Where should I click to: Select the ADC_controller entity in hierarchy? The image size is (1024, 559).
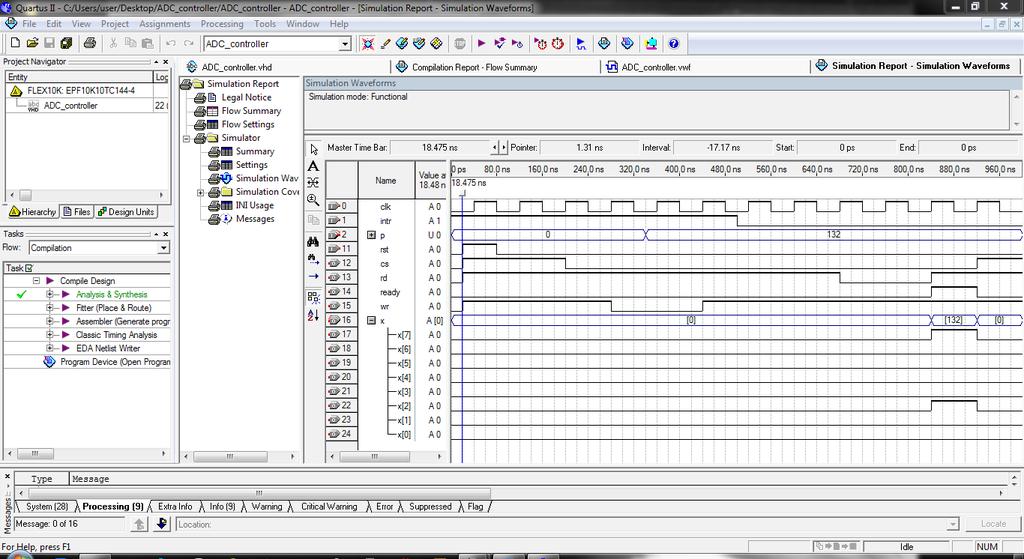[x=71, y=105]
